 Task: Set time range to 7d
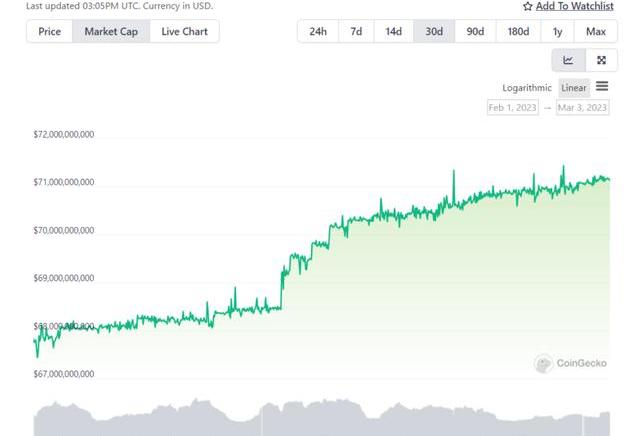point(356,31)
